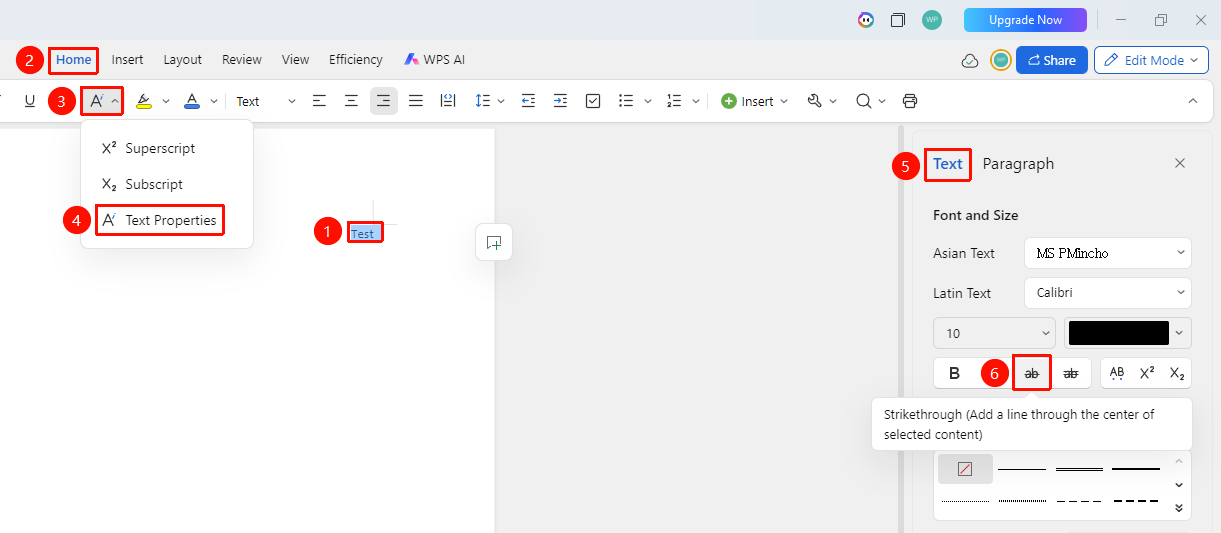This screenshot has height=533, width=1221.
Task: Open the WPS AI tab
Action: point(435,60)
